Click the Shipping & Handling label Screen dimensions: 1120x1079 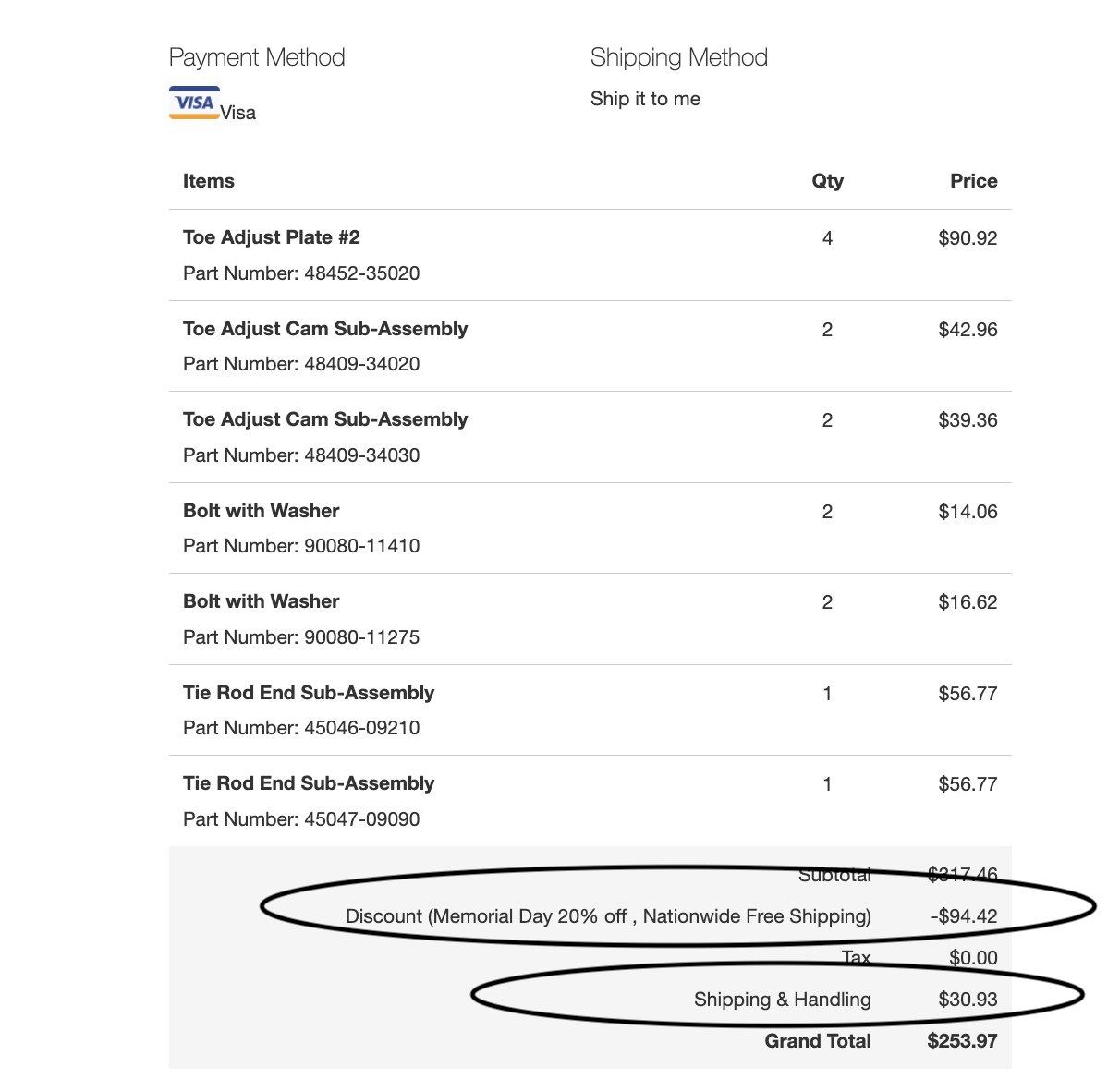tap(783, 1000)
